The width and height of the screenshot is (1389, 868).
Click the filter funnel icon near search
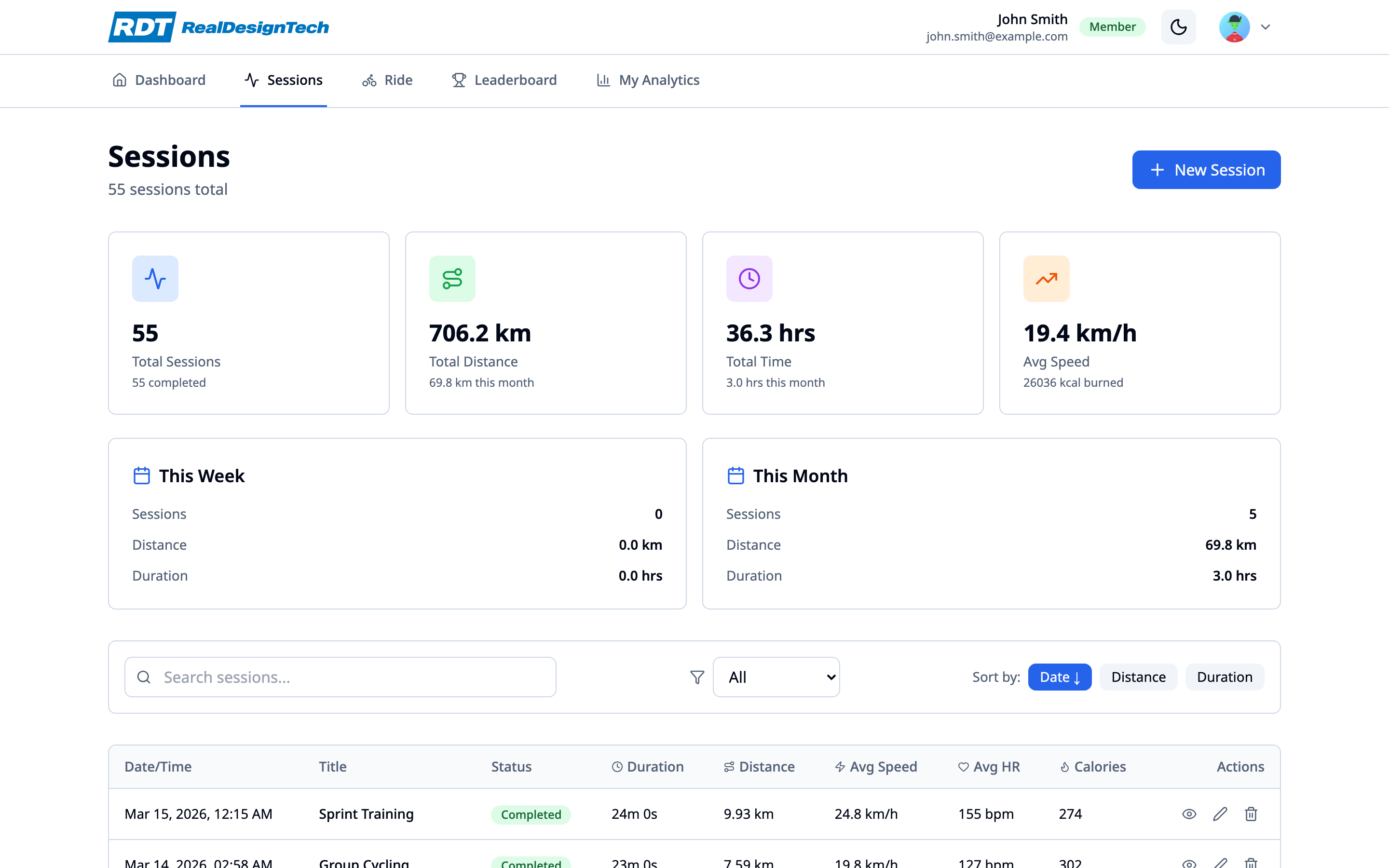(696, 677)
